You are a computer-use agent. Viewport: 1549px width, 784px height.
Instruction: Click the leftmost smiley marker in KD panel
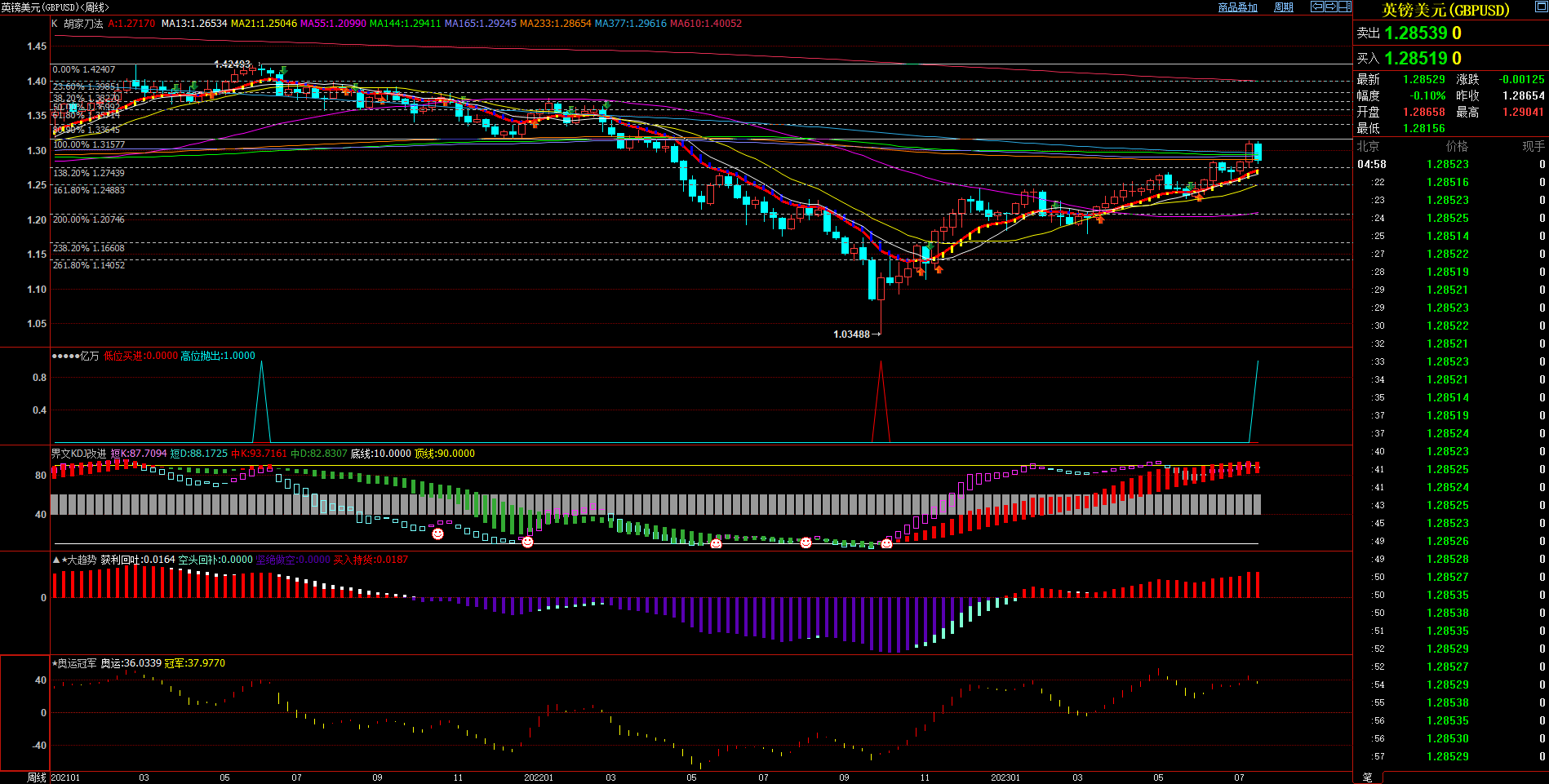click(x=438, y=534)
